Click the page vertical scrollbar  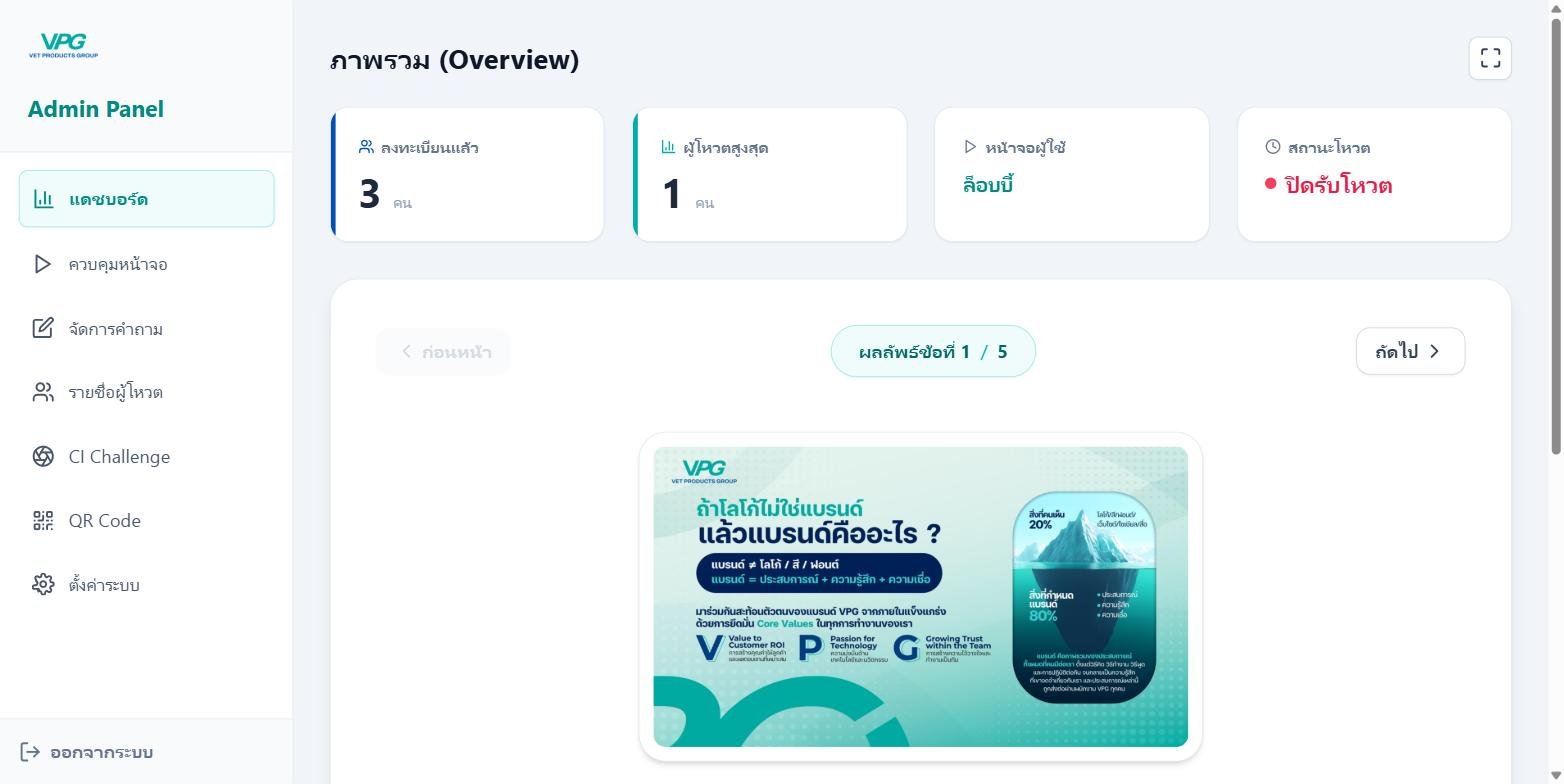[1555, 235]
